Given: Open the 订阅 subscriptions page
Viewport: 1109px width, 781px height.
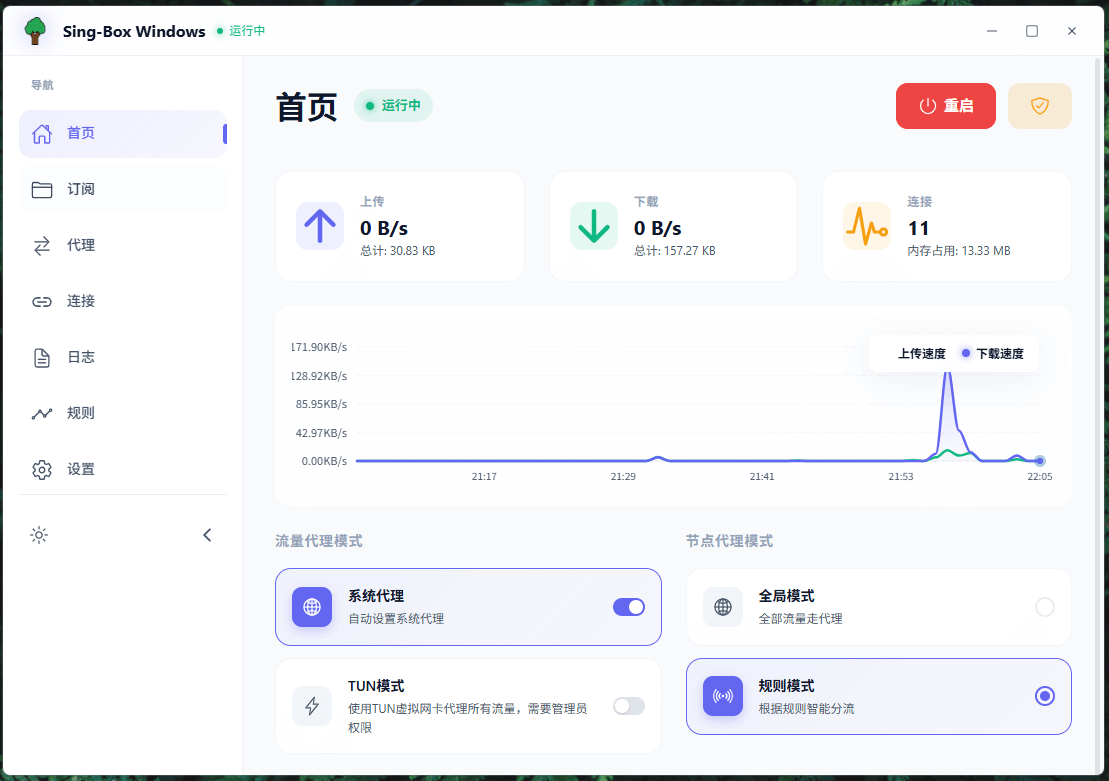Looking at the screenshot, I should tap(82, 188).
